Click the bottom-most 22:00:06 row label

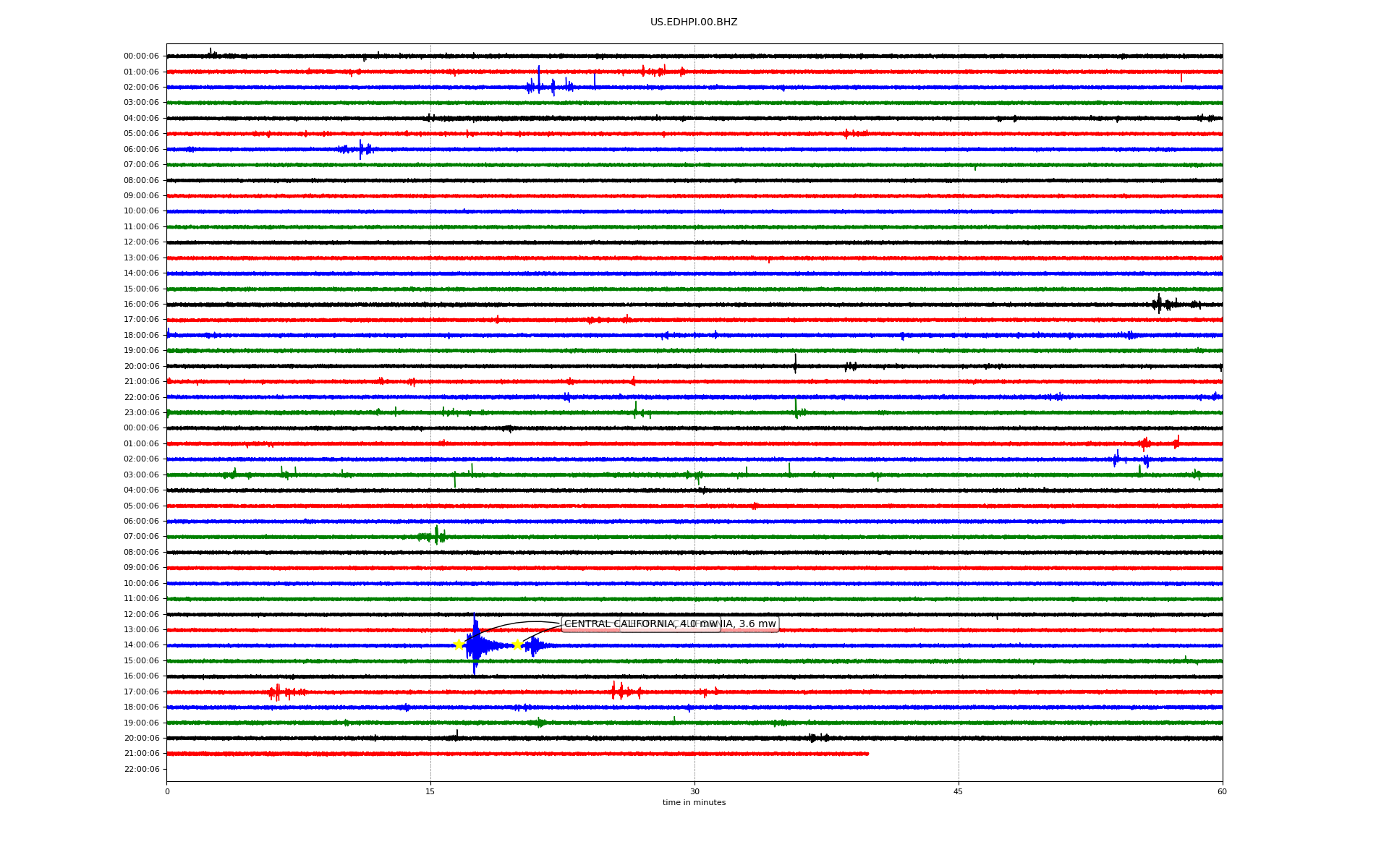point(141,769)
